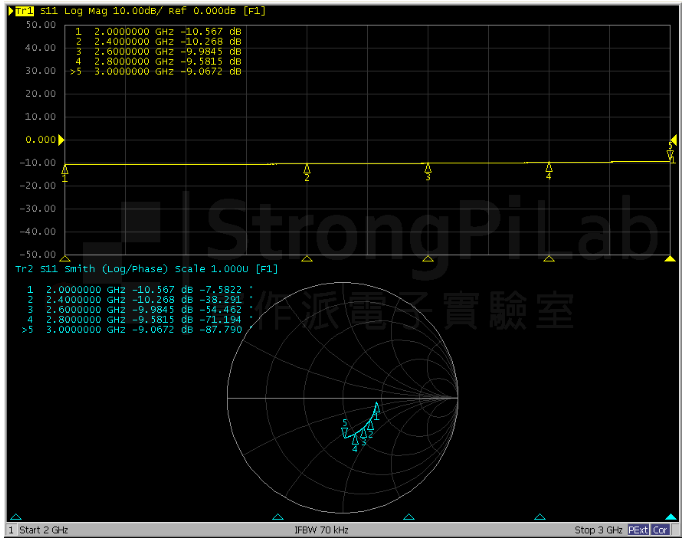Image resolution: width=688 pixels, height=542 pixels.
Task: Select marker 2 triangle on the Log Mag trace
Action: pyautogui.click(x=307, y=169)
